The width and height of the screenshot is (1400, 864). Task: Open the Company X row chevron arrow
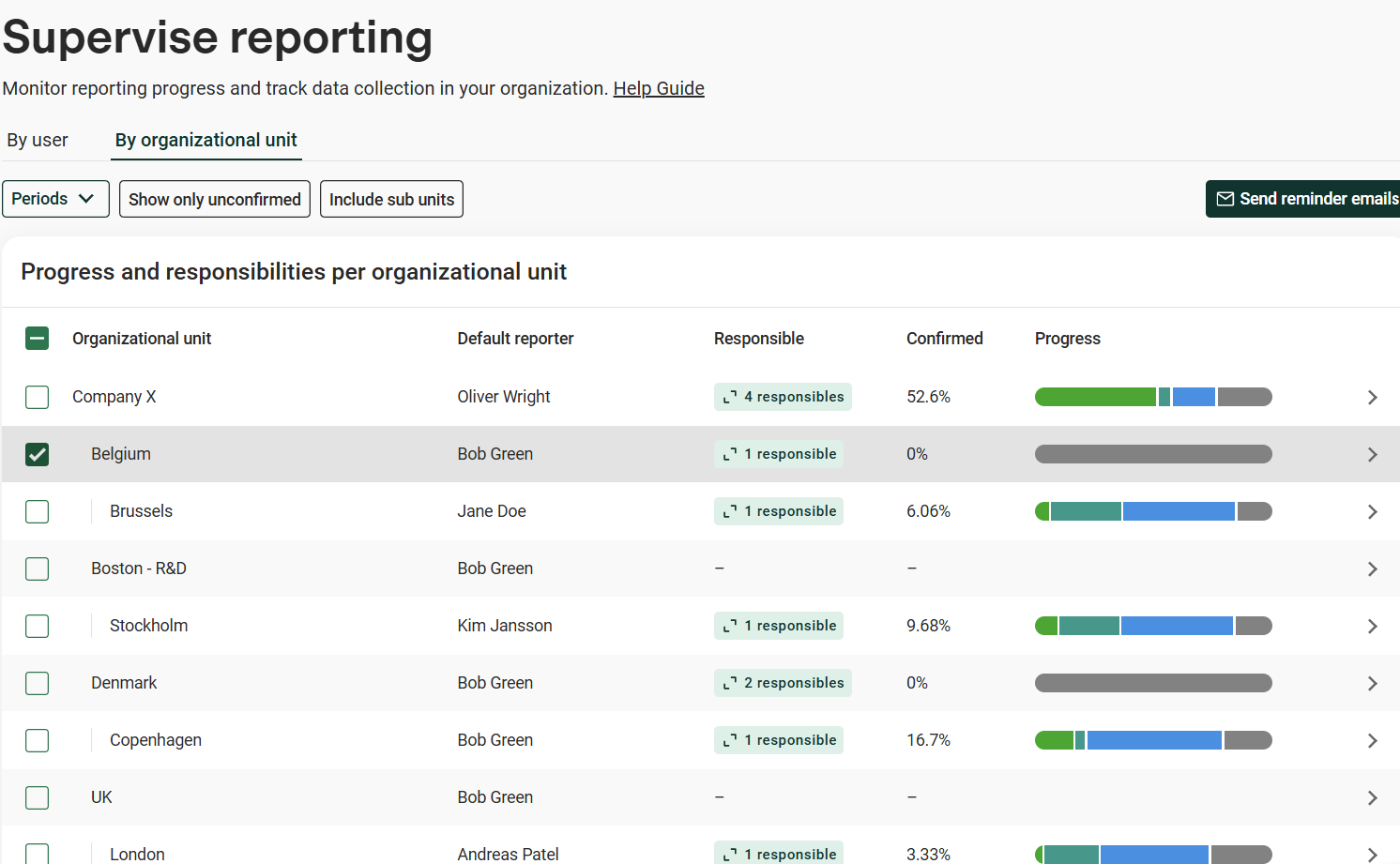(x=1372, y=398)
